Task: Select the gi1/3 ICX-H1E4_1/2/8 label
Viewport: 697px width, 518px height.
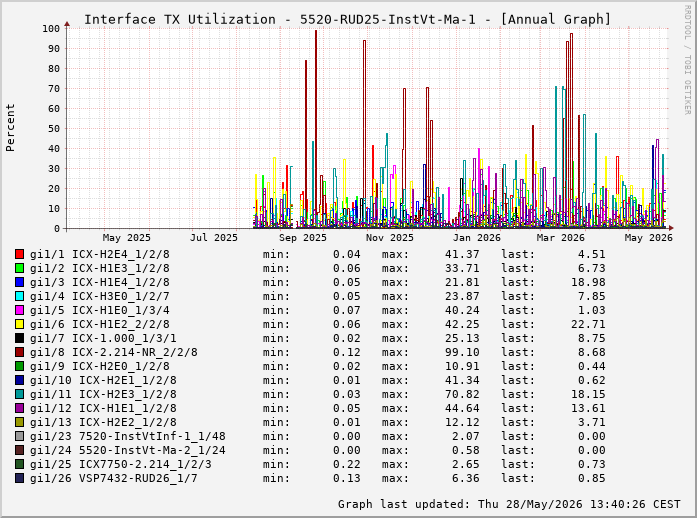Action: (100, 282)
